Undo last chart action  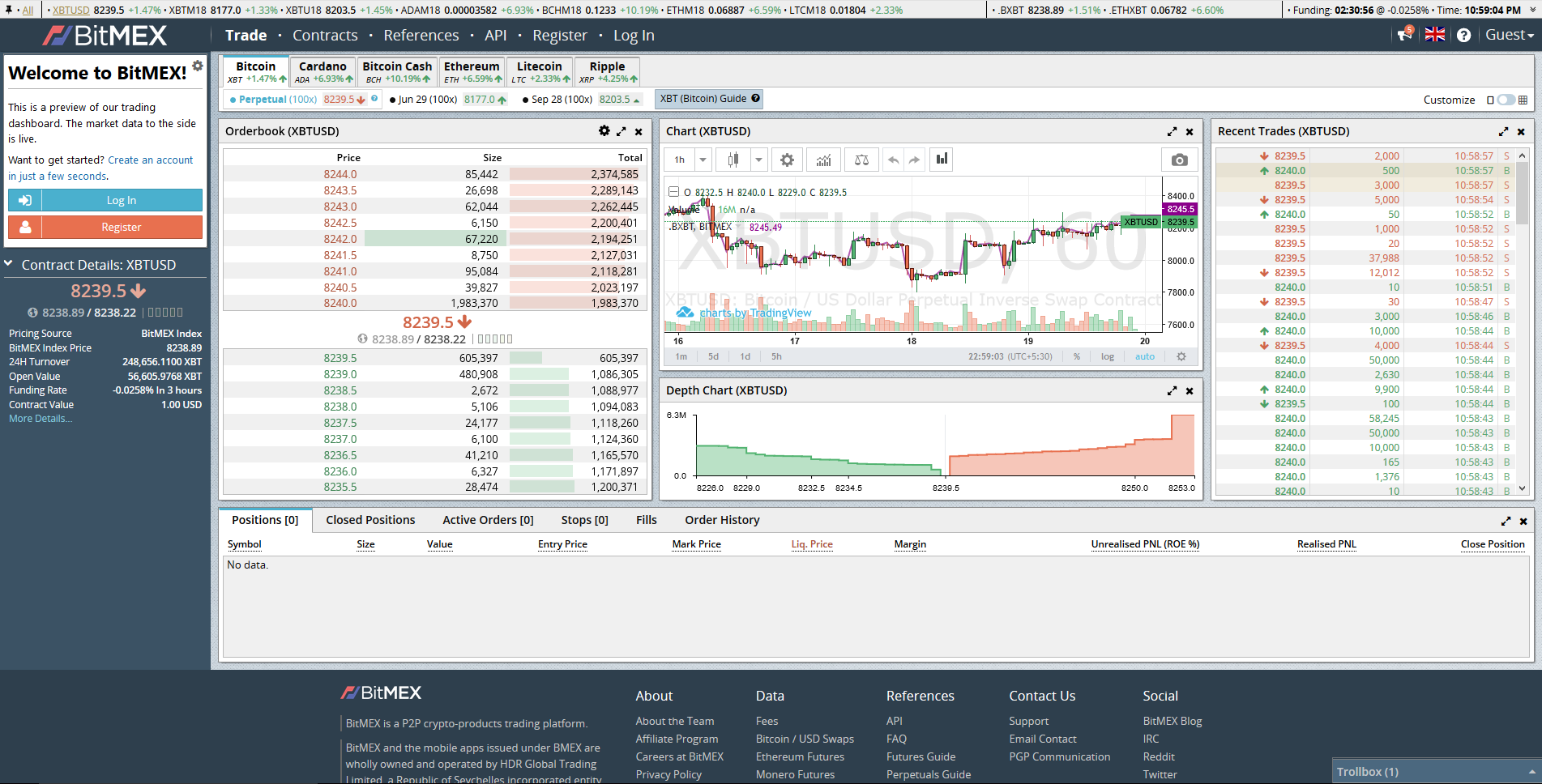tap(893, 160)
